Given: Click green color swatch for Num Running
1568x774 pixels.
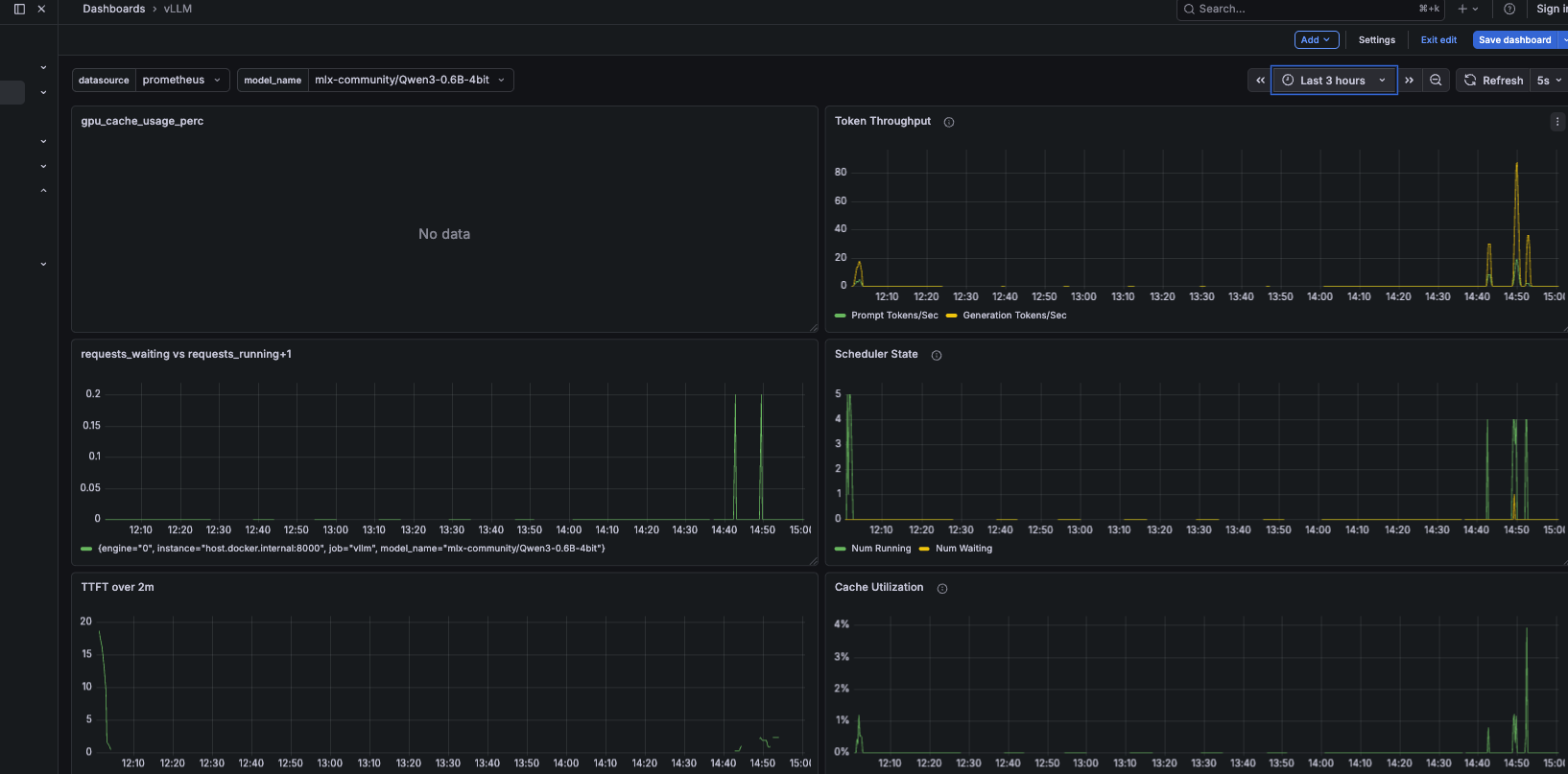Looking at the screenshot, I should pos(841,549).
